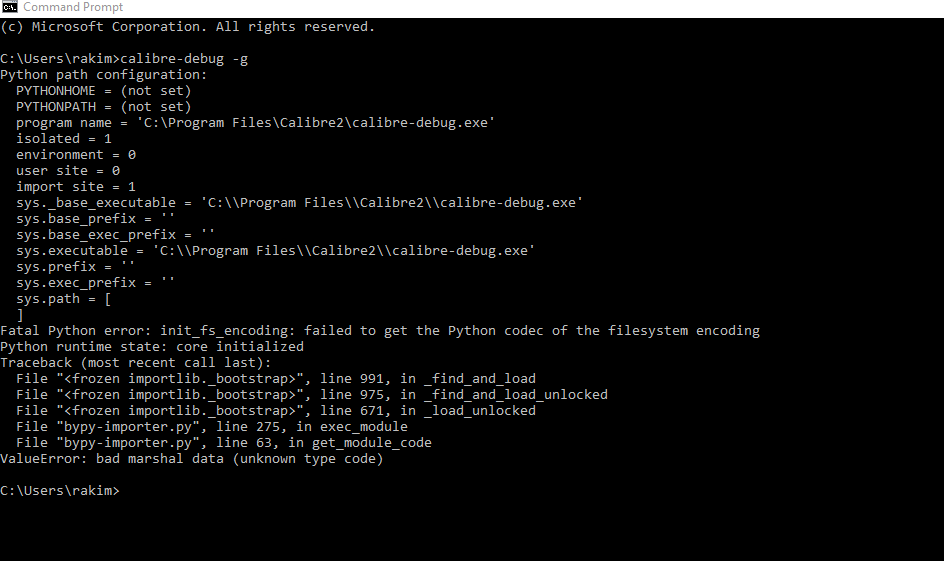
Task: Click the 'sys.executable' path line
Action: point(276,251)
